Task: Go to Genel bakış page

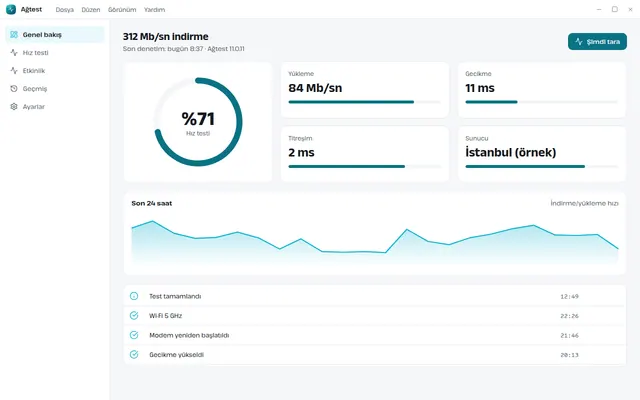Action: [55, 35]
